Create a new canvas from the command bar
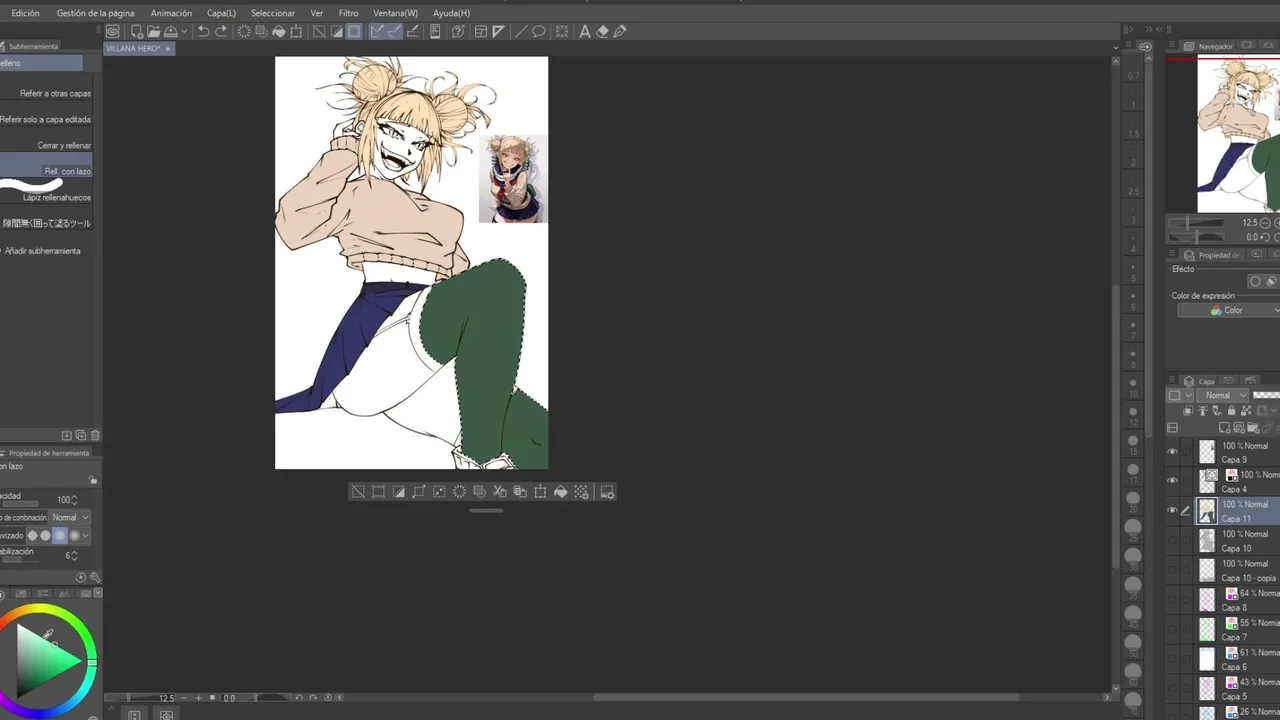The height and width of the screenshot is (720, 1280). [x=137, y=31]
